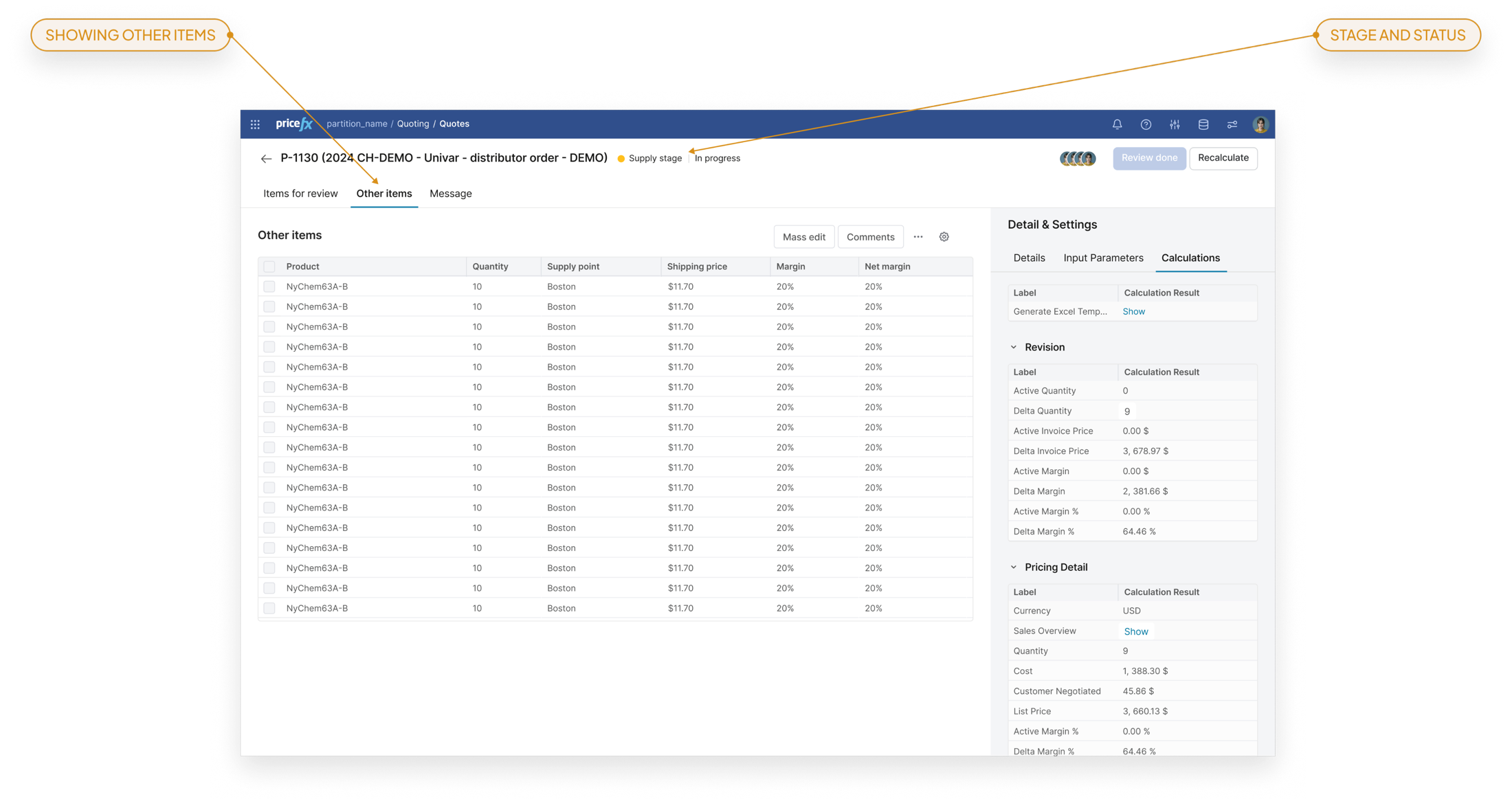1512x799 pixels.
Task: Check the last NyChem63A-B row checkbox
Action: click(269, 608)
